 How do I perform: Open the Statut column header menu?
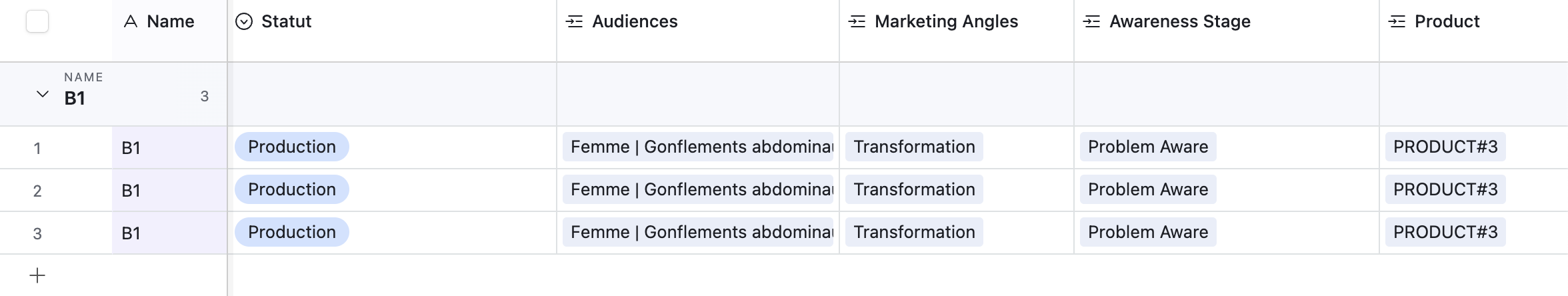pyautogui.click(x=287, y=22)
